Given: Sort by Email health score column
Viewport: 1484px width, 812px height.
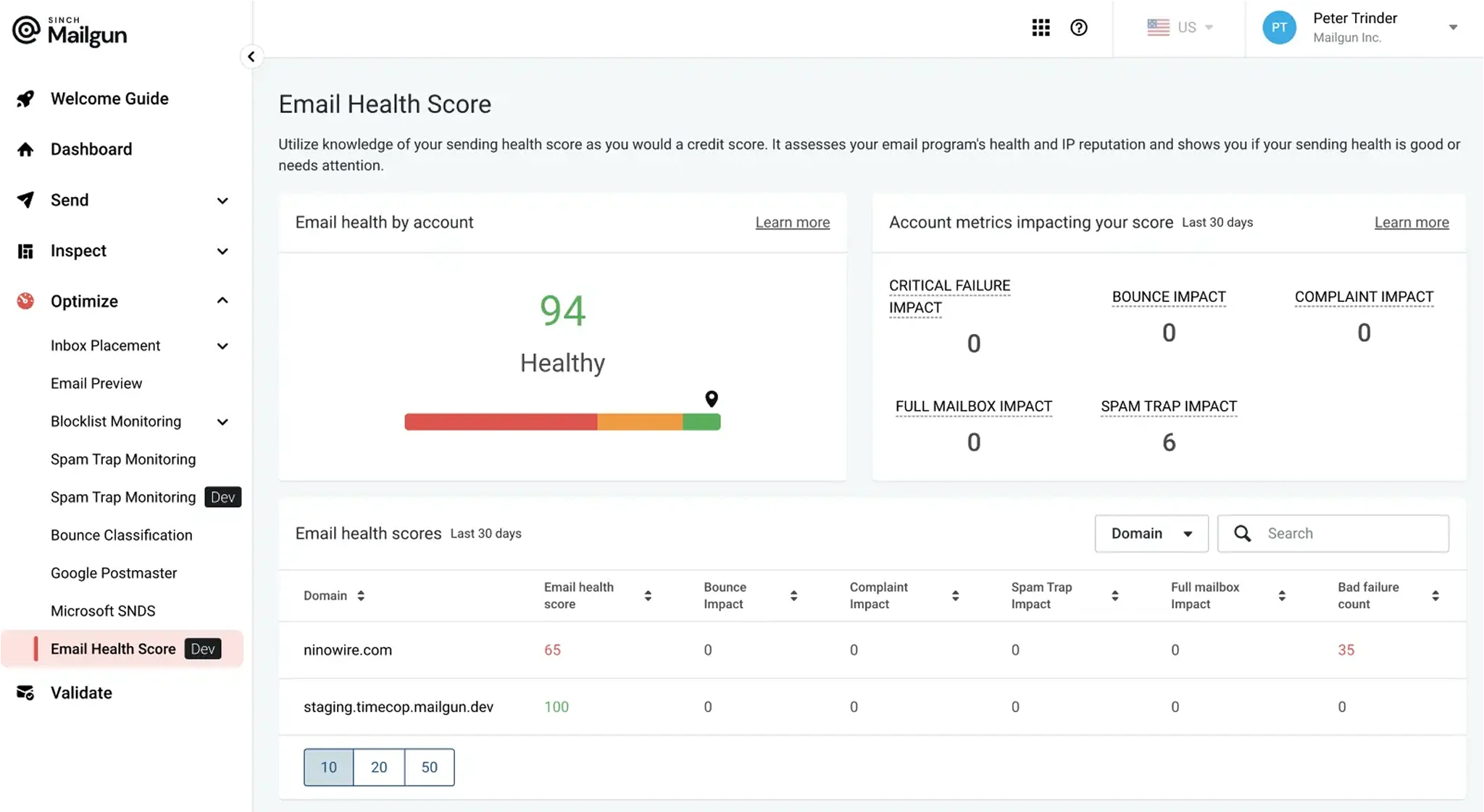Looking at the screenshot, I should coord(648,595).
